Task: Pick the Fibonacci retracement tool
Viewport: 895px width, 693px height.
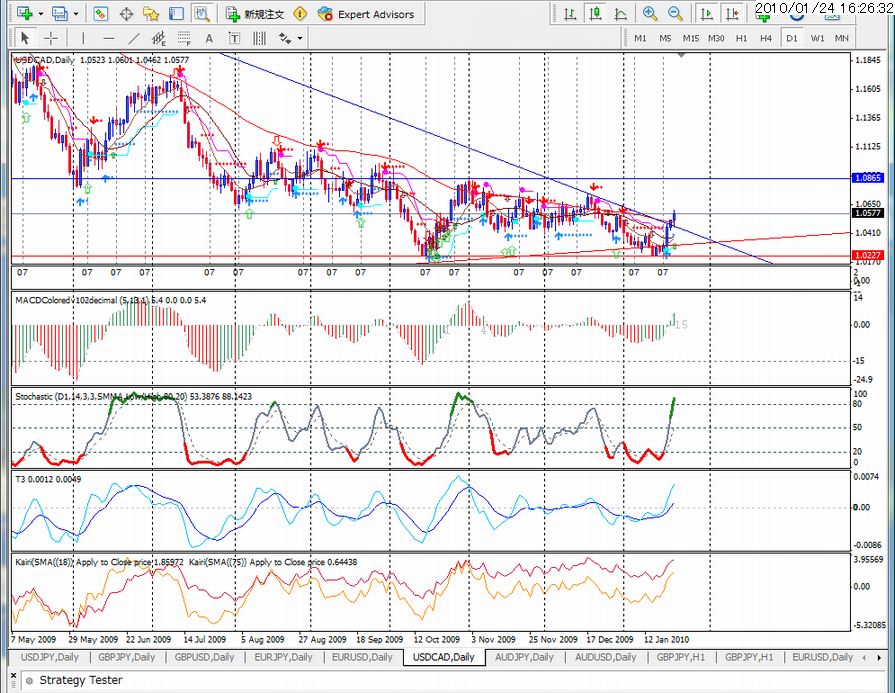Action: point(183,38)
